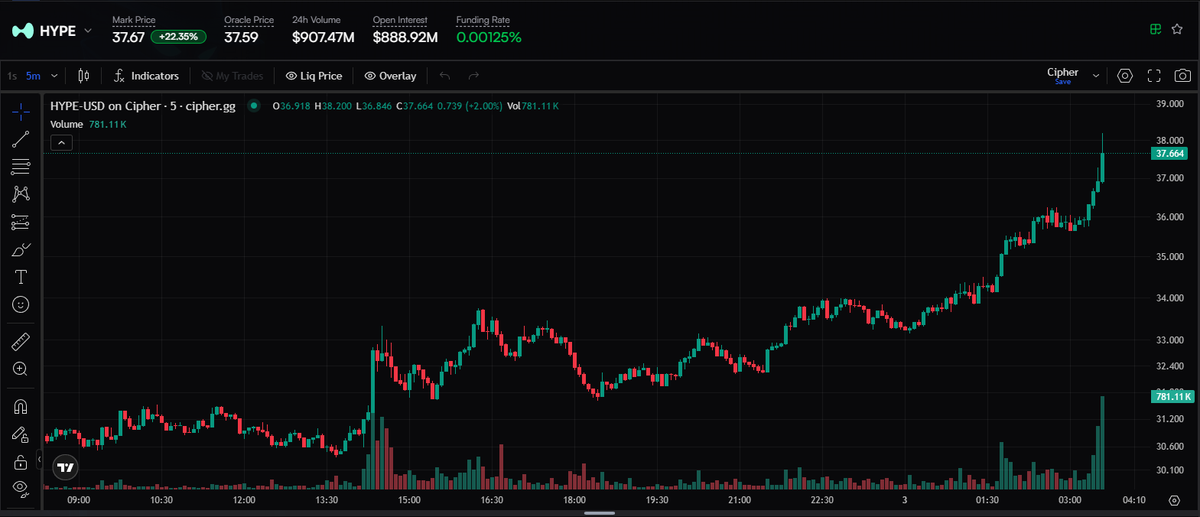Viewport: 1200px width, 517px height.
Task: Click the Funding Rate label
Action: 481,20
